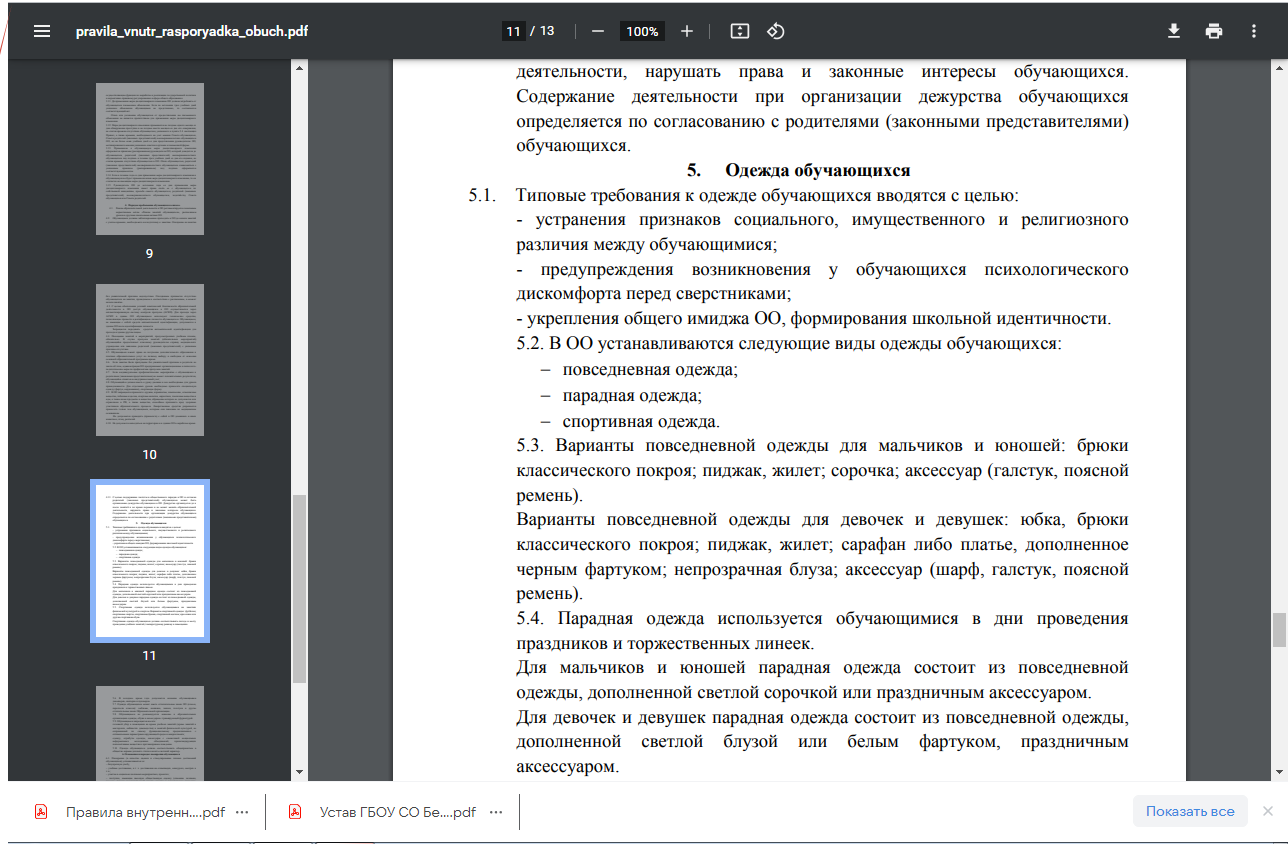Image resolution: width=1288 pixels, height=844 pixels.
Task: Open options for Устав ГБОУ СО download
Action: [x=496, y=812]
